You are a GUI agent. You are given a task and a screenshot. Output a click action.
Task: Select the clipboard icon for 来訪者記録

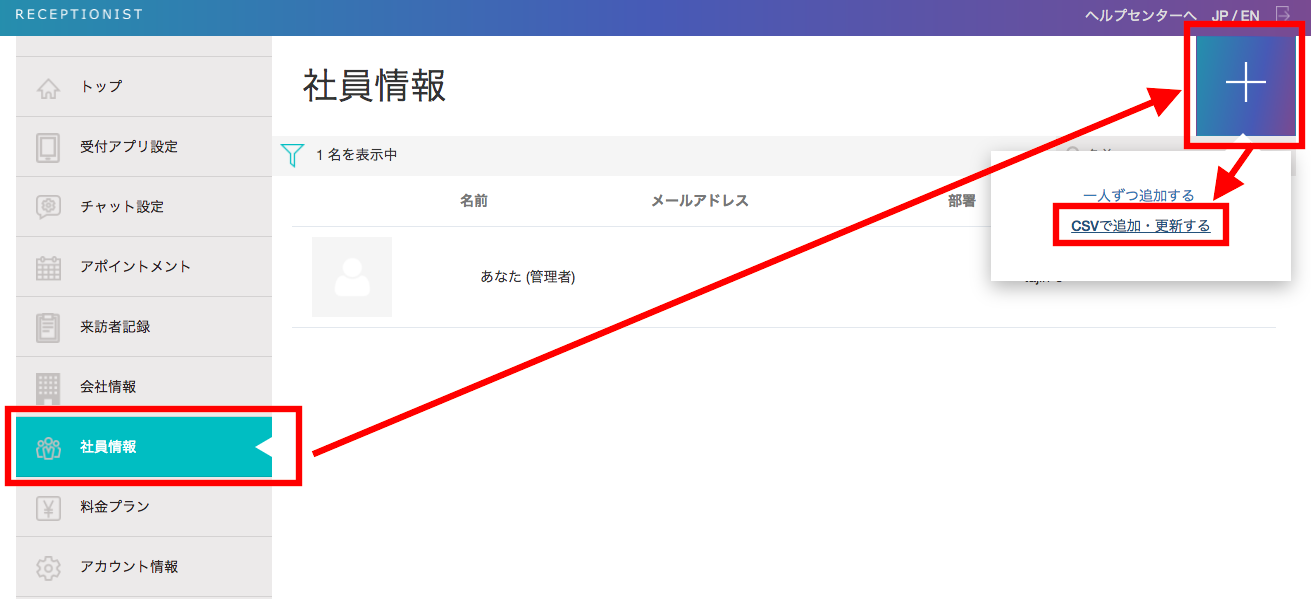coord(48,327)
